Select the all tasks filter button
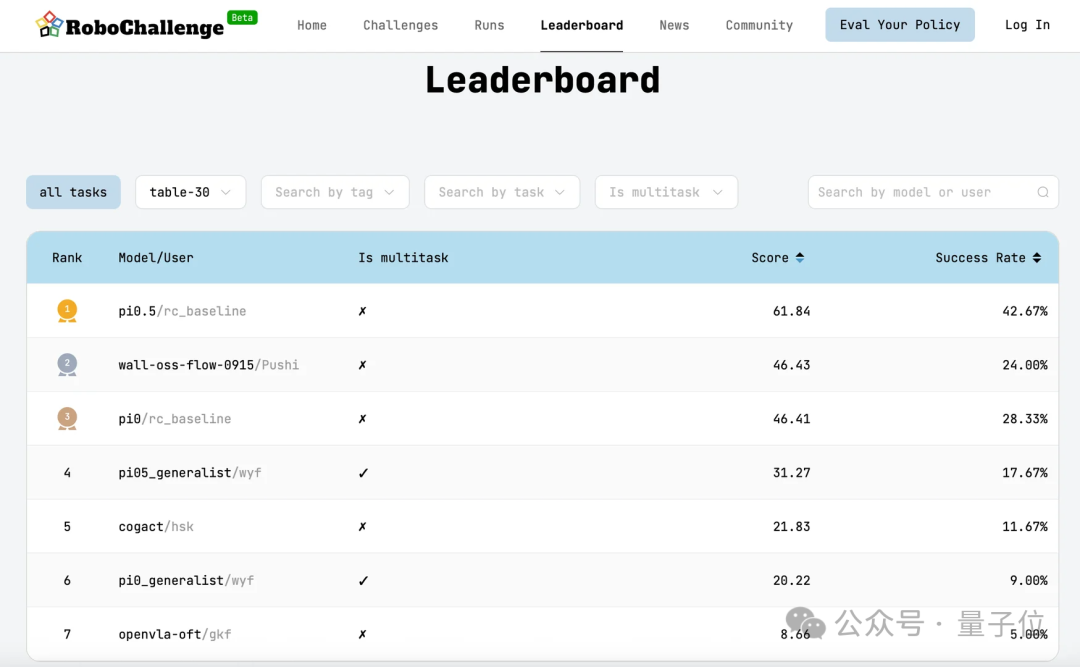 73,192
